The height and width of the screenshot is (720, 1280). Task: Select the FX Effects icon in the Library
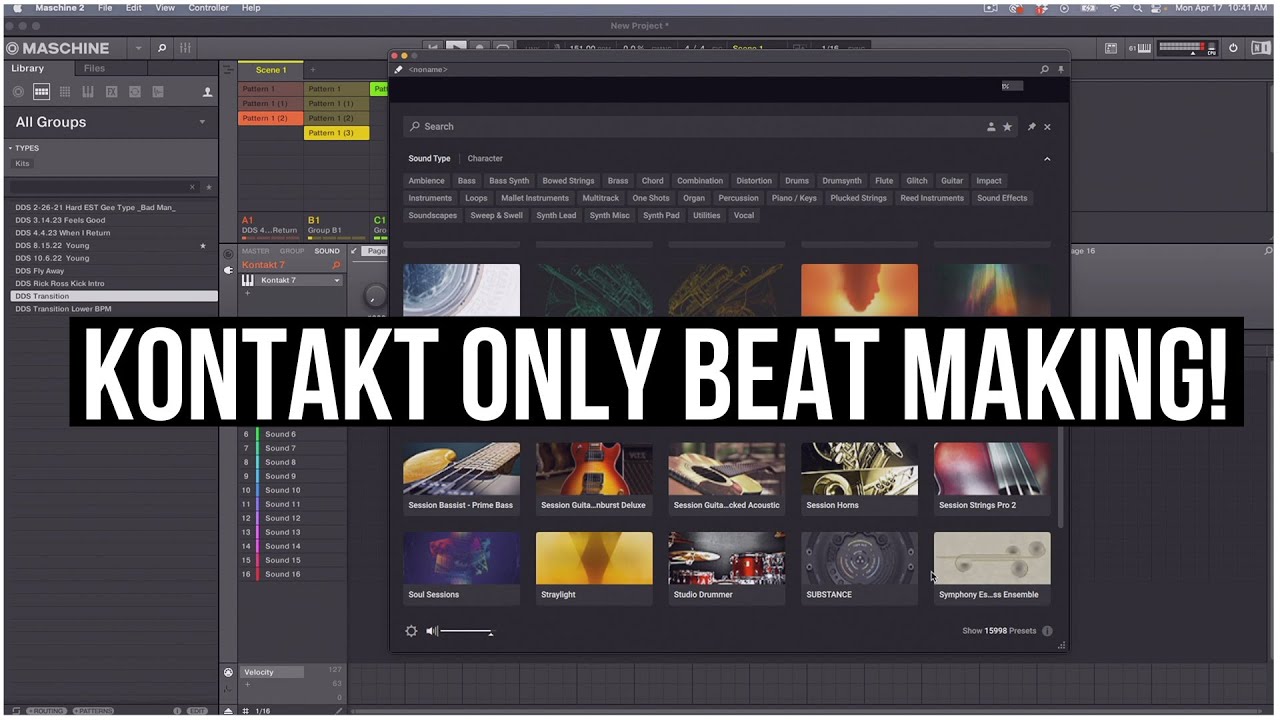[111, 92]
